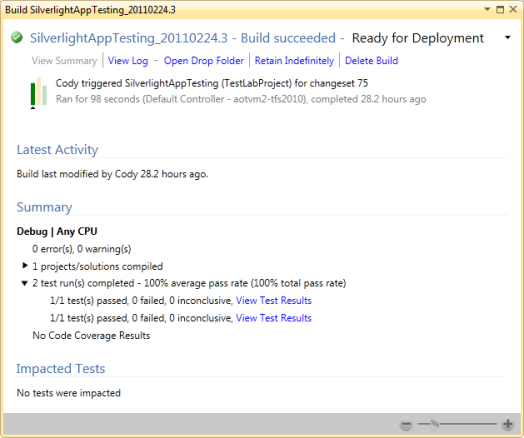524x438 pixels.
Task: Click the green build succeeded checkmark icon
Action: tap(17, 37)
